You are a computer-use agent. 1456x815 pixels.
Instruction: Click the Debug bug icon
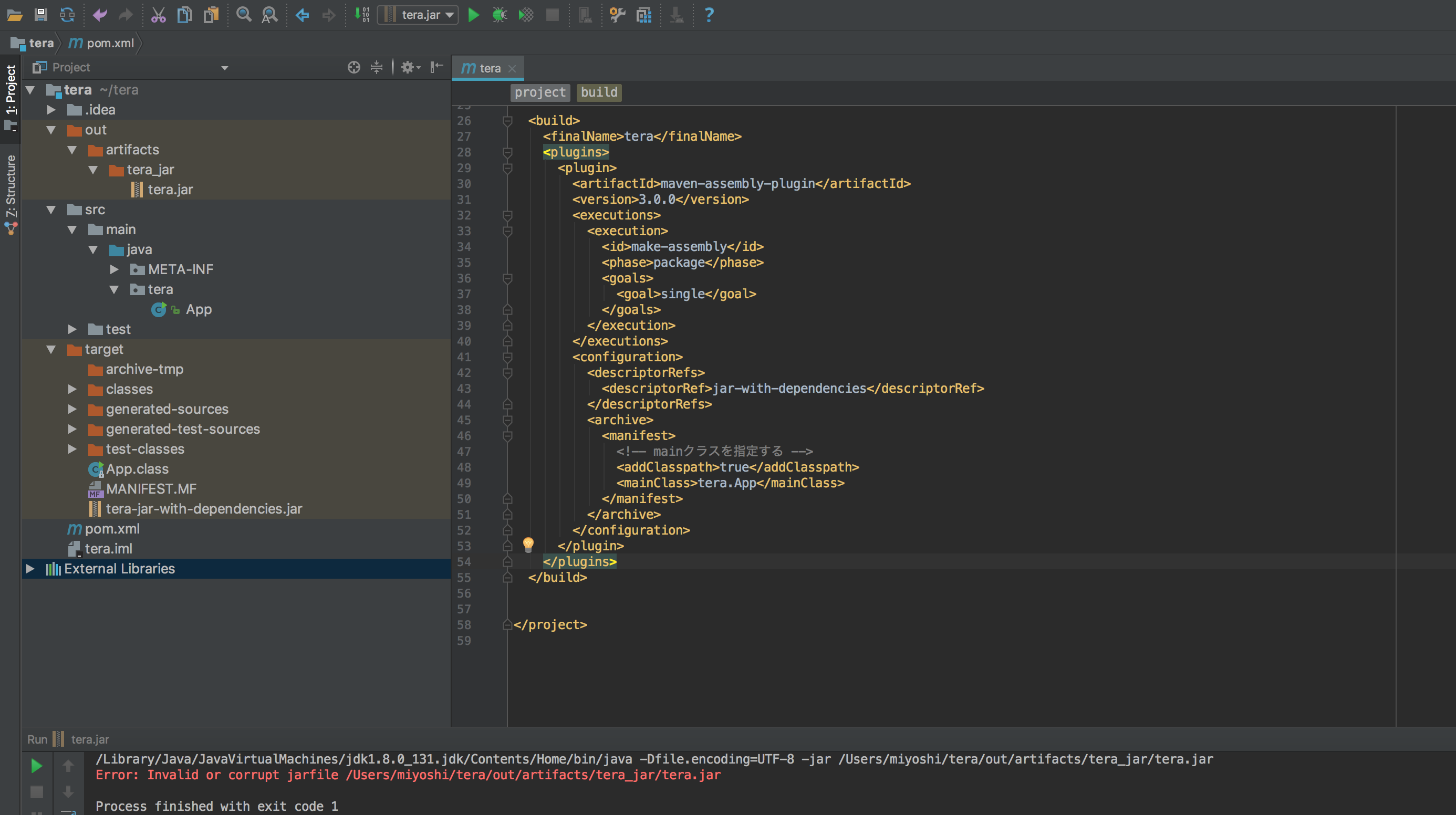coord(500,15)
